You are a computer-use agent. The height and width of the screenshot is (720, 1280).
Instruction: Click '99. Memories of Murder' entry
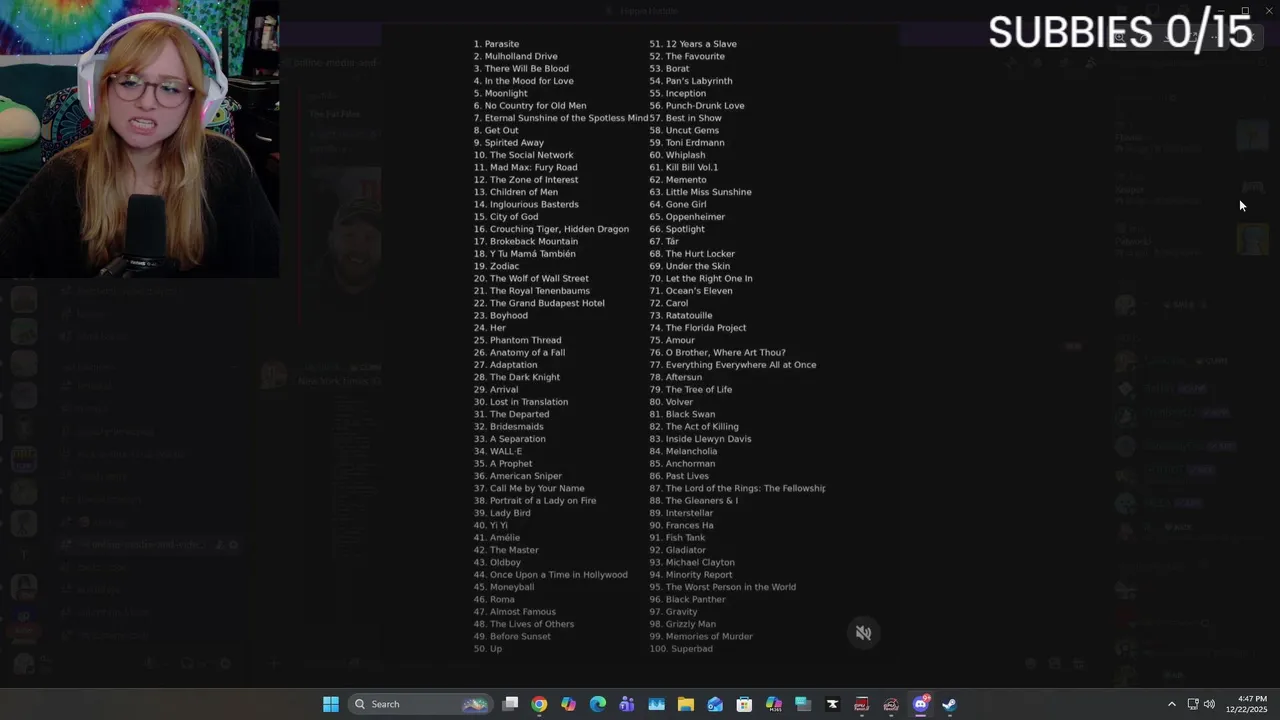point(701,636)
